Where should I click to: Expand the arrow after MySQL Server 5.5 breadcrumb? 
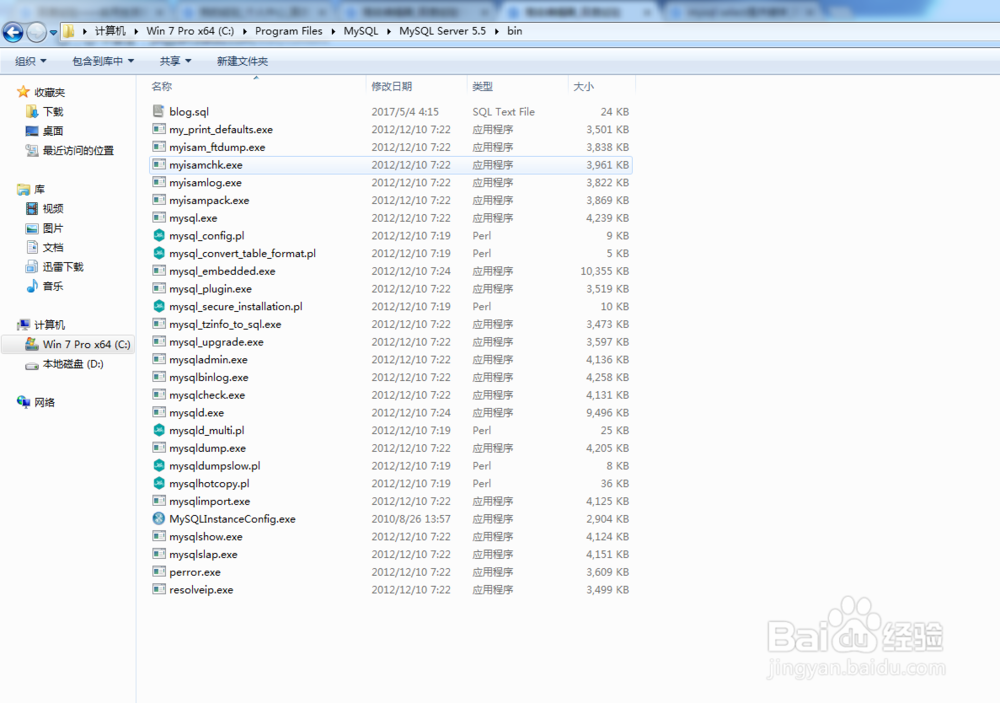[496, 31]
